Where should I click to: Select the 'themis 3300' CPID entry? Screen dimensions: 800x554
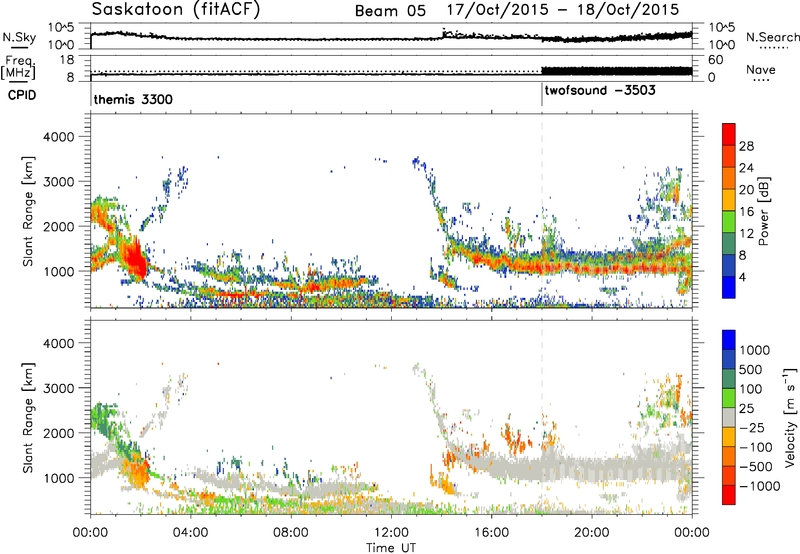point(133,99)
